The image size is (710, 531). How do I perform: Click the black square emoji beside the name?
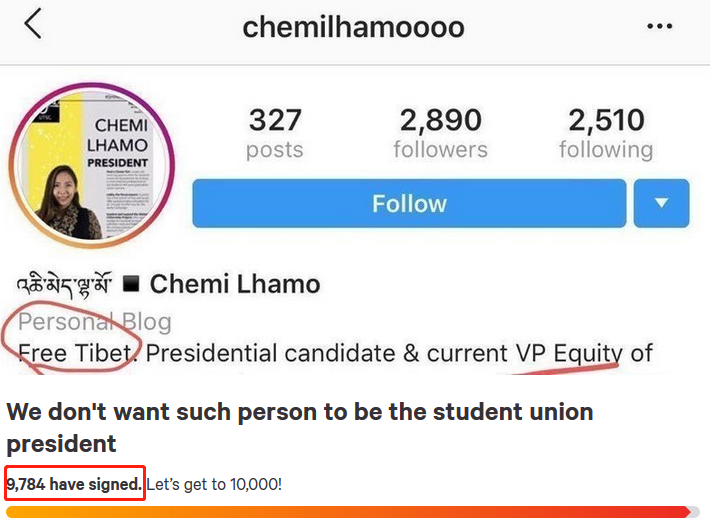130,284
